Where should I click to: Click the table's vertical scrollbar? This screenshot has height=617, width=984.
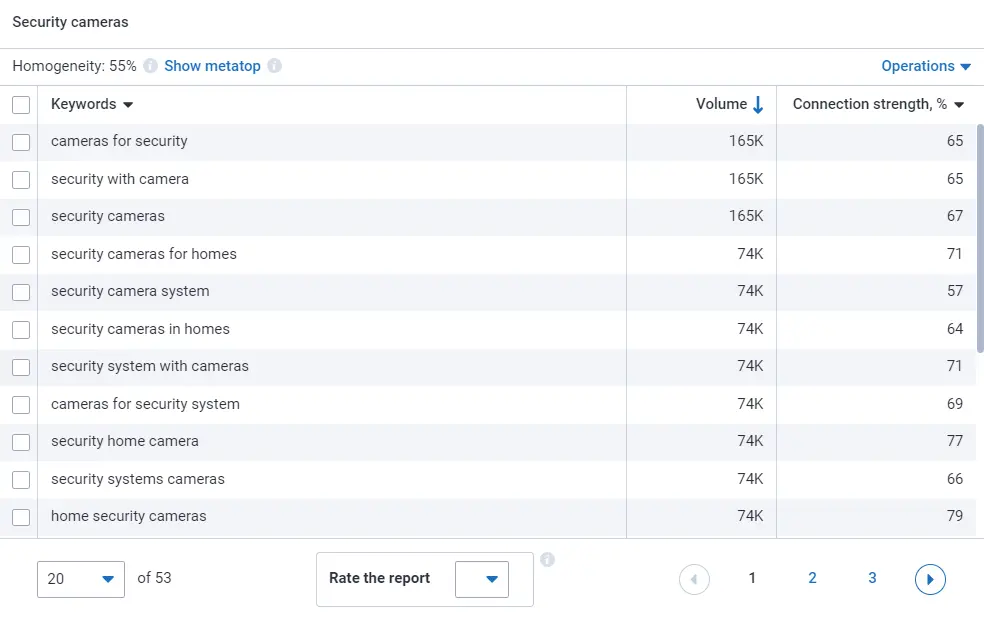(980, 239)
